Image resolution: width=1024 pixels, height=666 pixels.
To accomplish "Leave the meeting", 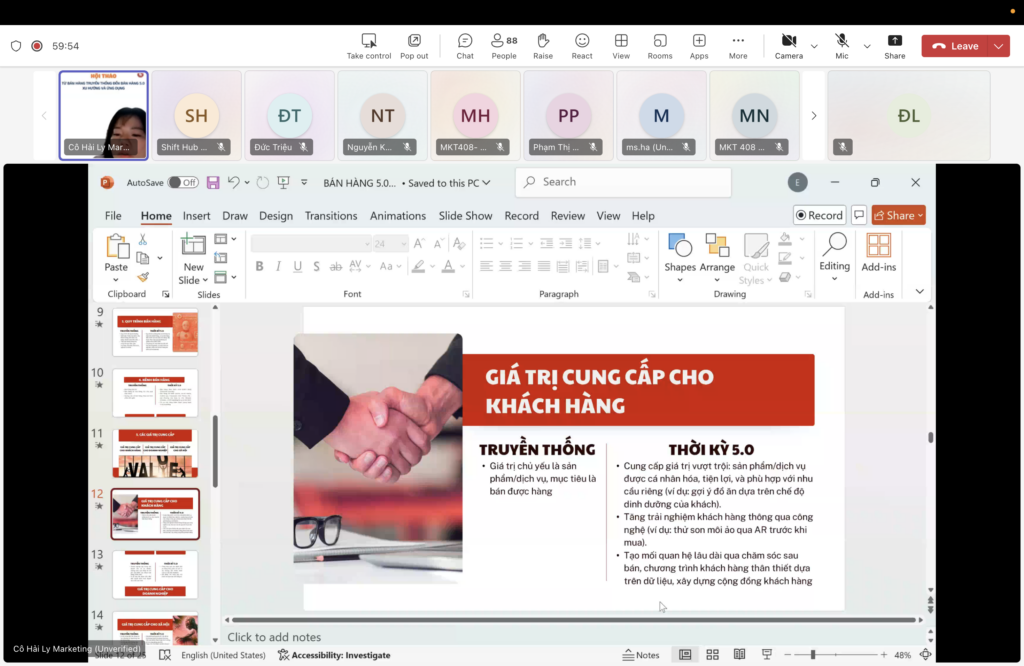I will (954, 46).
